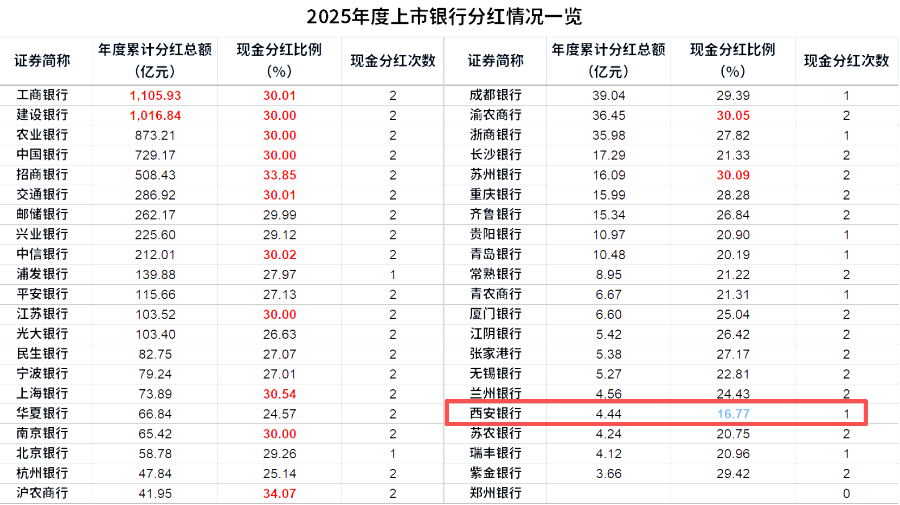Click the dividend total 79.24

(155, 374)
